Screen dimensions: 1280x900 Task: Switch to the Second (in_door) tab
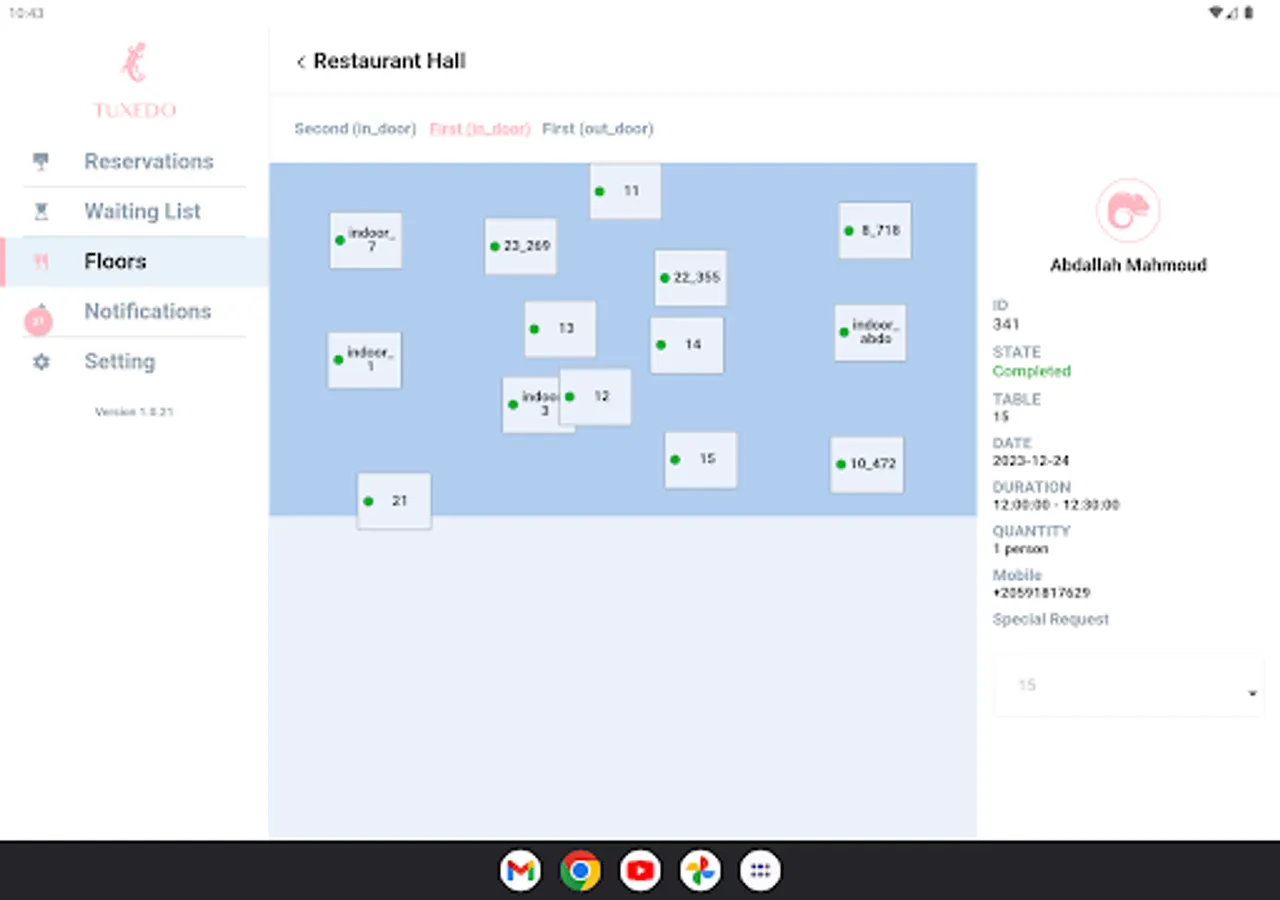pos(355,128)
